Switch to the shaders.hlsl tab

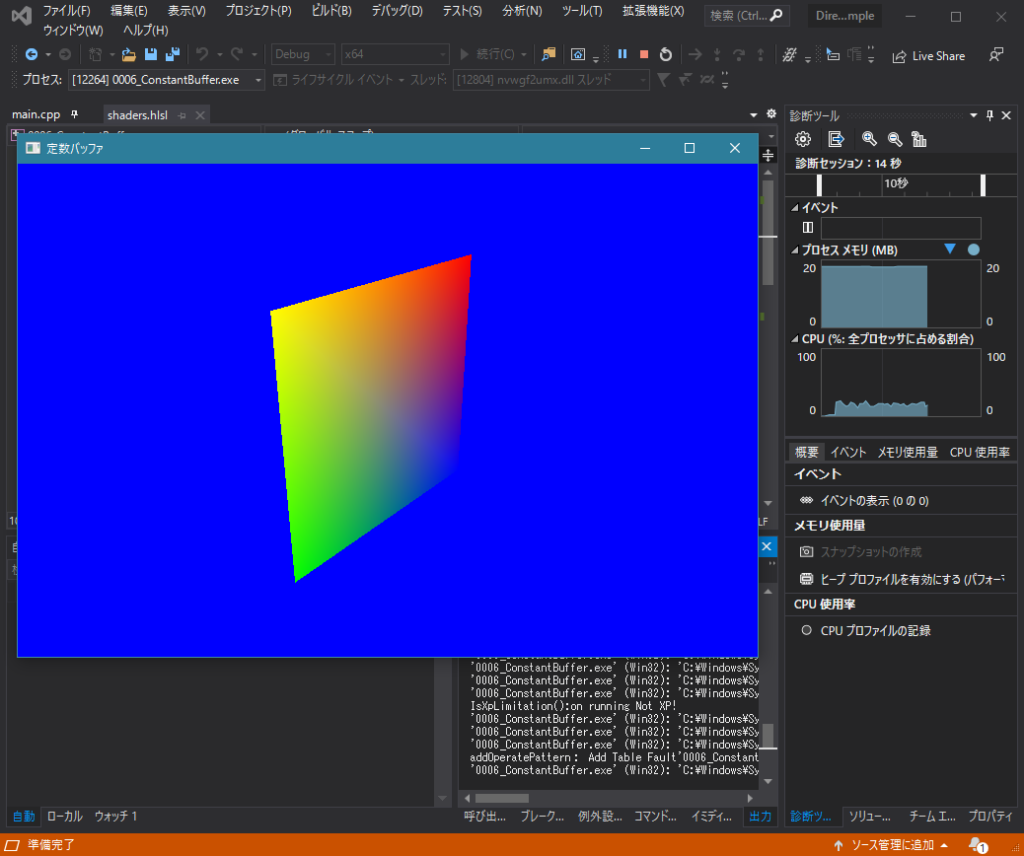[139, 115]
